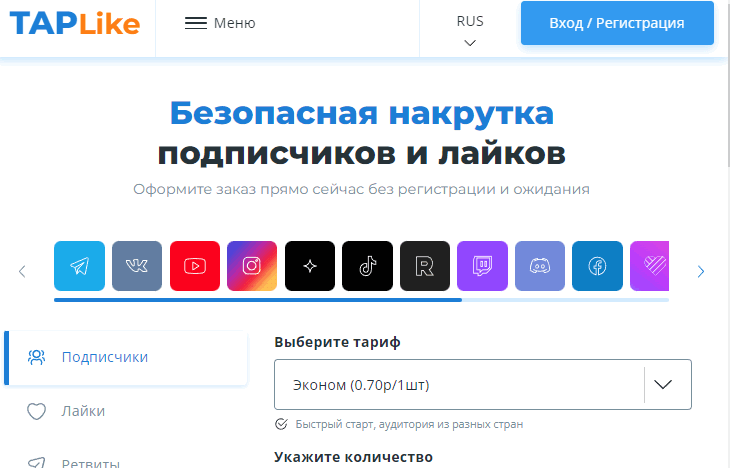730x468 pixels.
Task: Choose the Likee heart service icon
Action: click(x=649, y=266)
